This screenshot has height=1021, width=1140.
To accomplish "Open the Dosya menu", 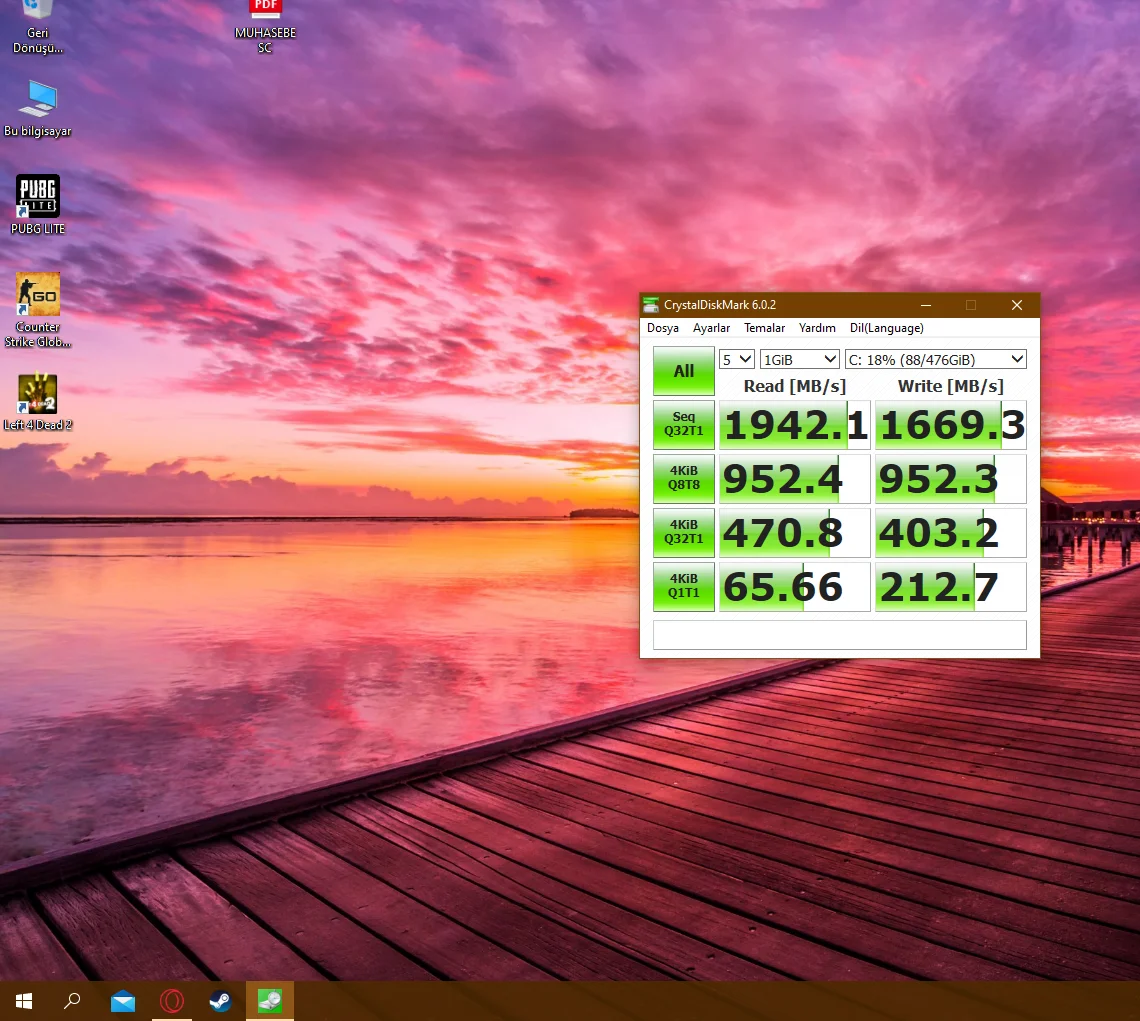I will [x=663, y=328].
